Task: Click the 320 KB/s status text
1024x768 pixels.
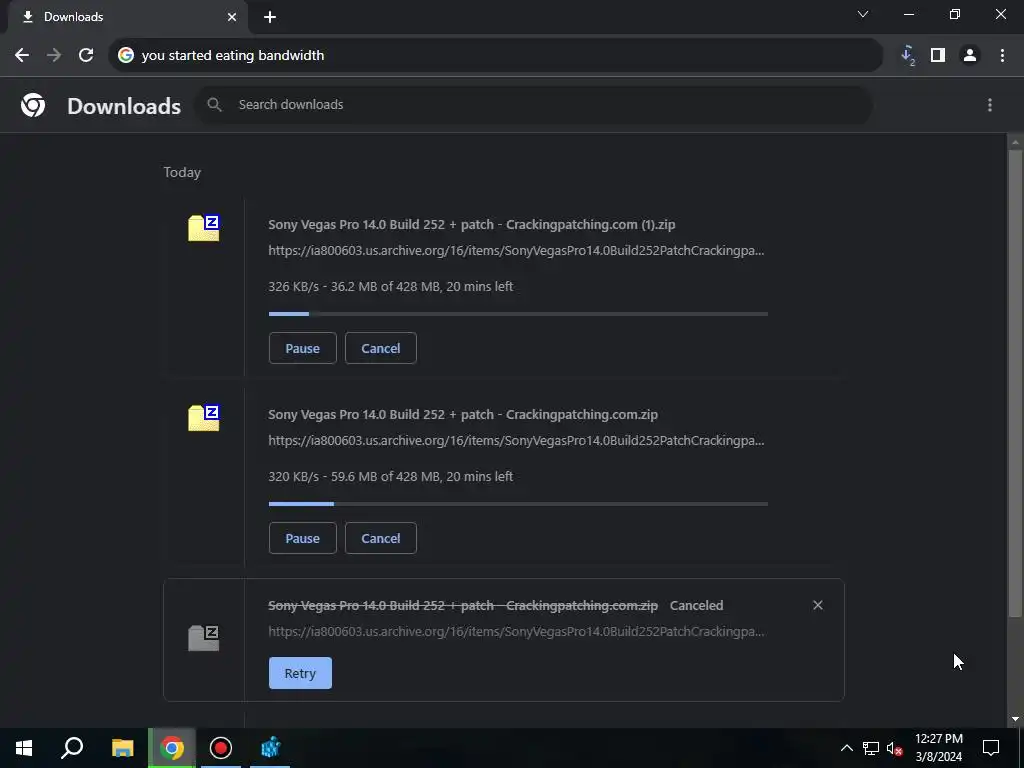Action: click(391, 477)
